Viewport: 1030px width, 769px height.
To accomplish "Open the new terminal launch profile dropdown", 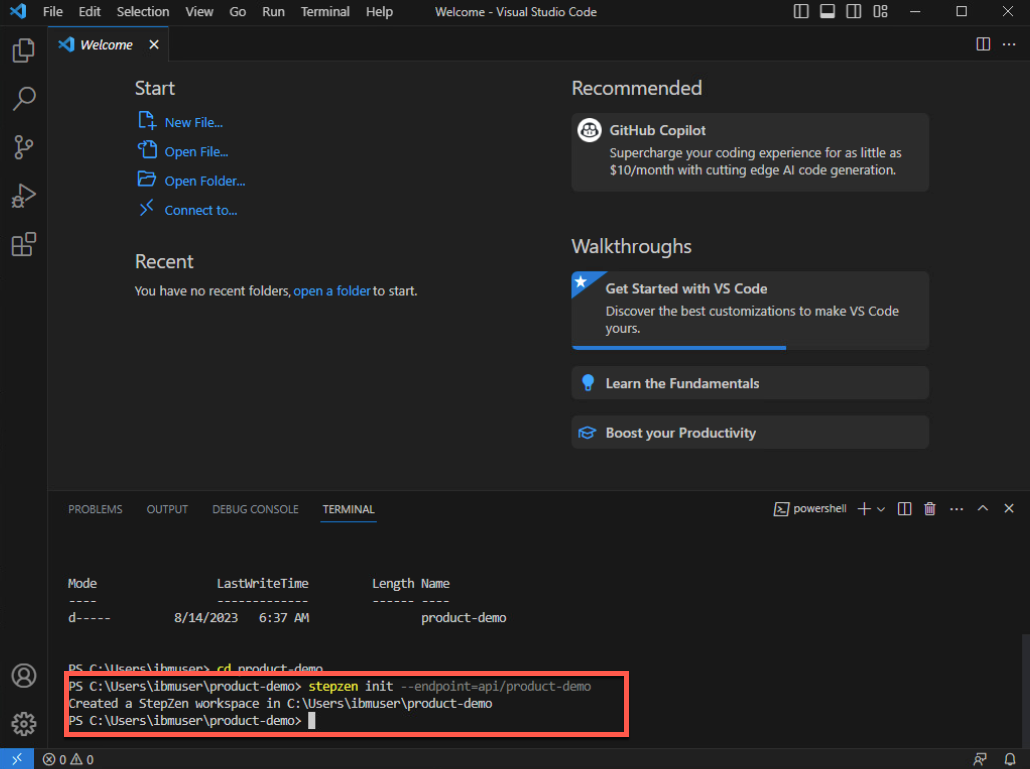I will click(881, 509).
